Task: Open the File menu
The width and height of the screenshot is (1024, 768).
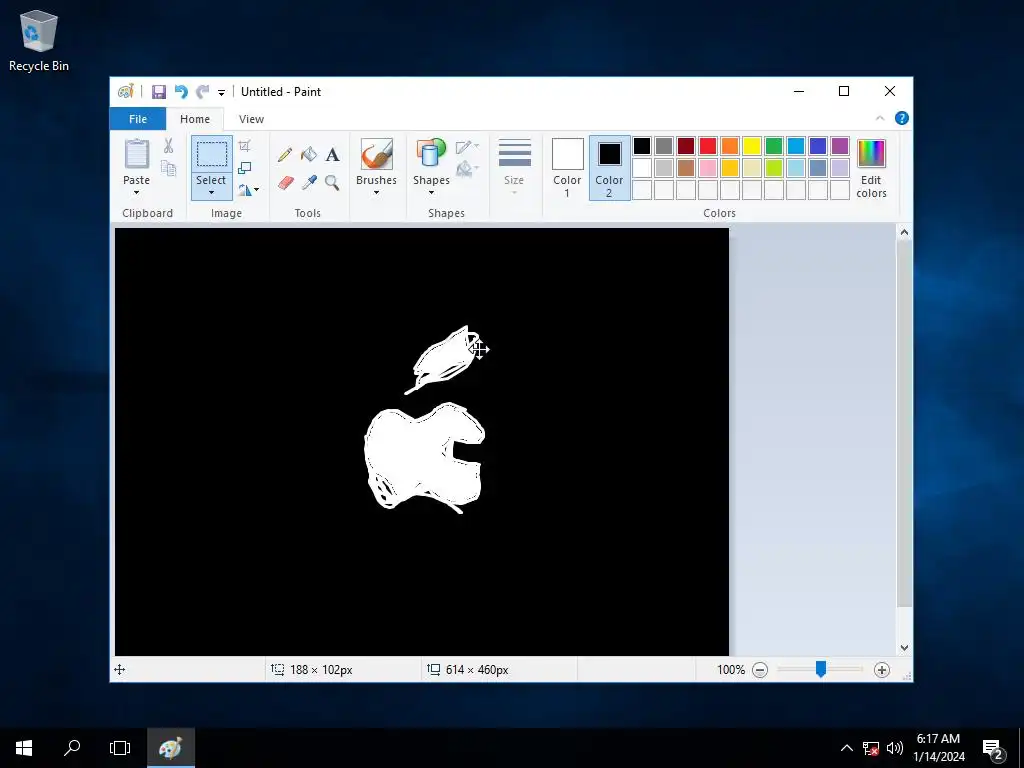Action: pos(138,119)
